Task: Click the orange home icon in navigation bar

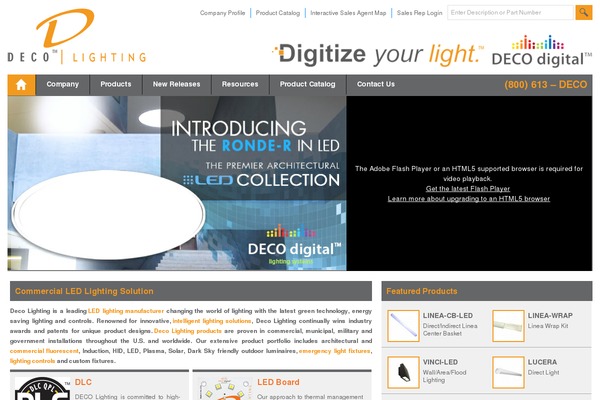Action: (21, 85)
